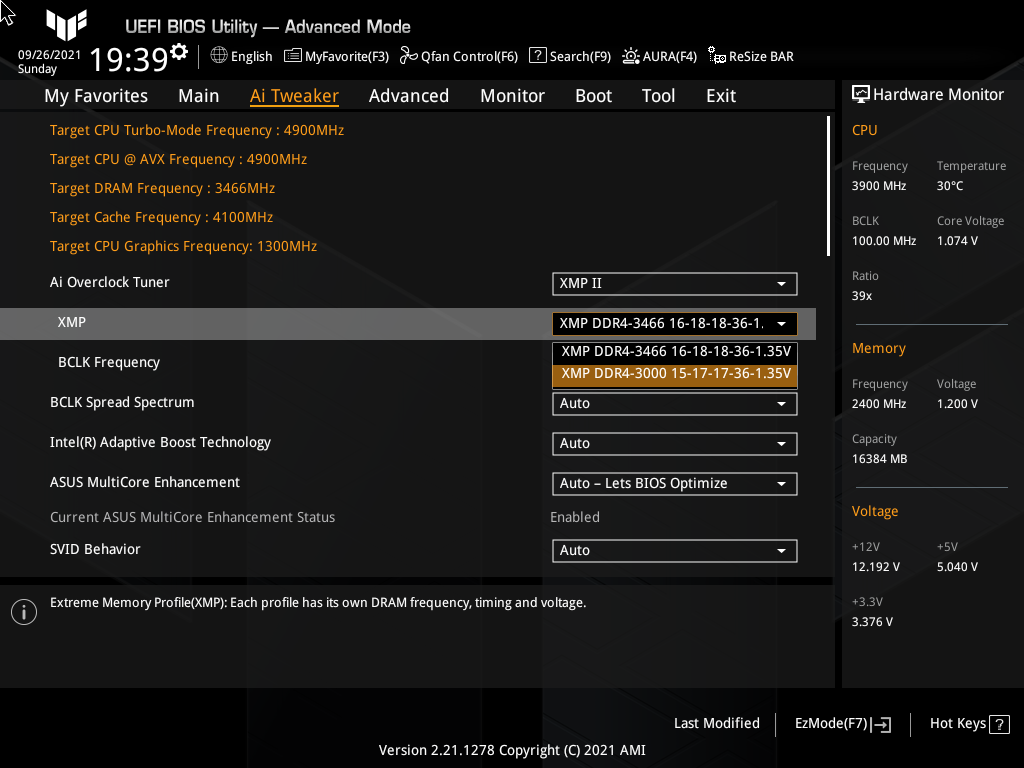This screenshot has width=1024, height=768.
Task: Open the Ai Overclock Tuner dropdown
Action: (674, 283)
